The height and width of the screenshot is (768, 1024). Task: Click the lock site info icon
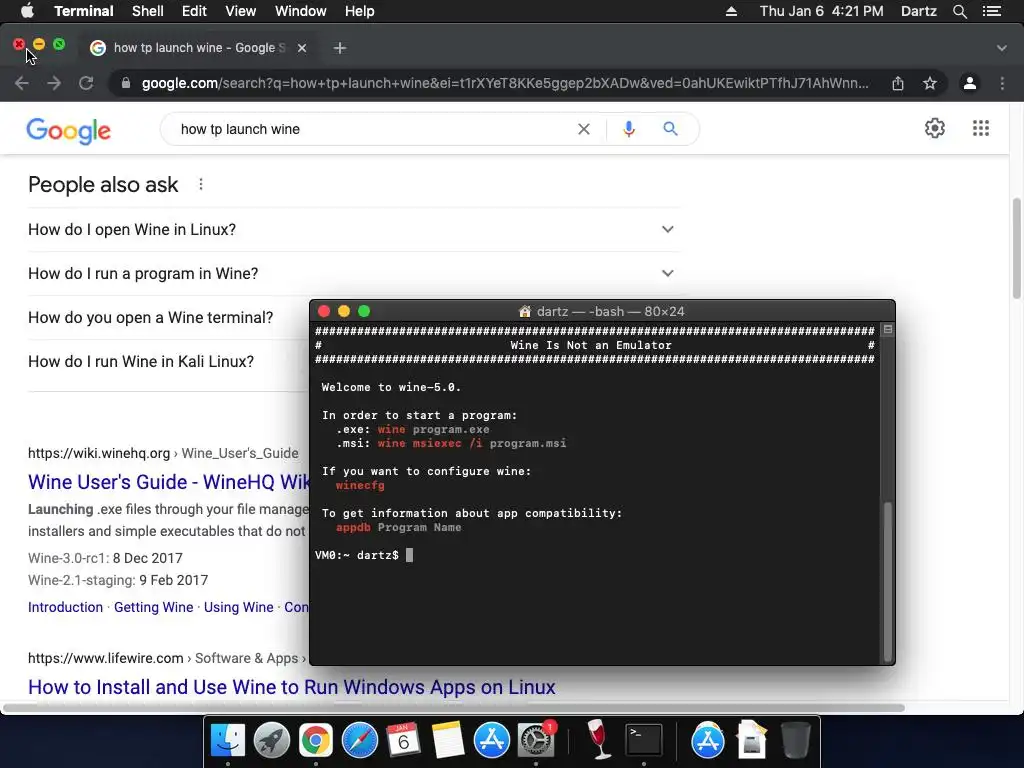tap(126, 83)
